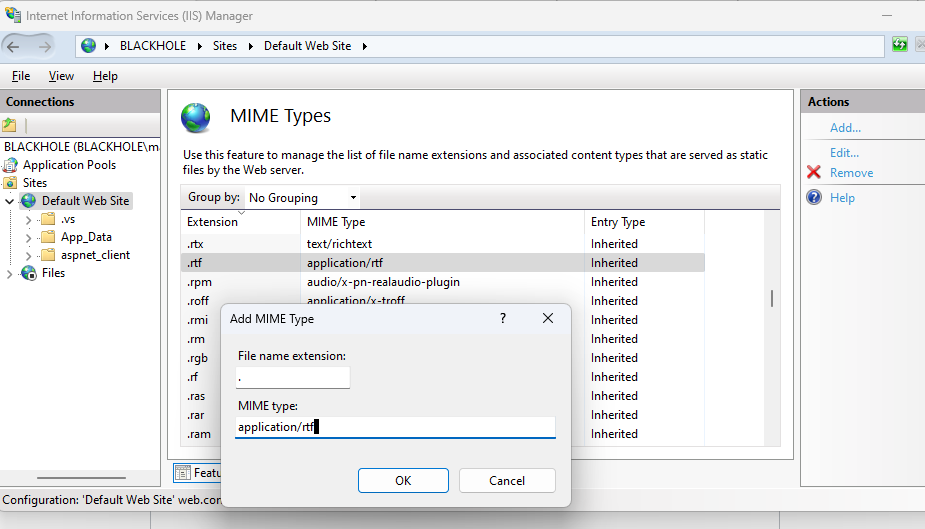Click the red X Remove icon
Image resolution: width=925 pixels, height=529 pixels.
click(814, 172)
